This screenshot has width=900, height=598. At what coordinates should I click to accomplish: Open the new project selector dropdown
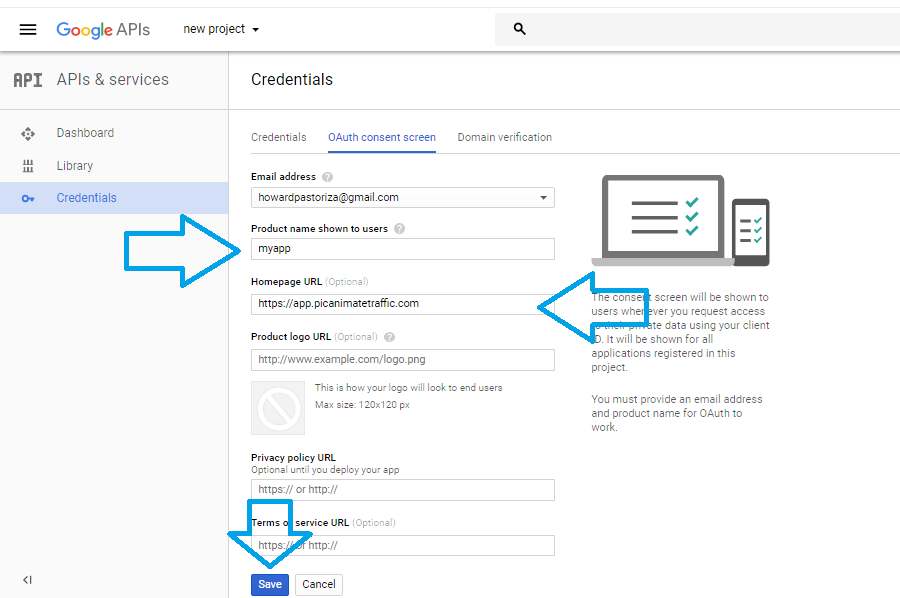[x=221, y=29]
